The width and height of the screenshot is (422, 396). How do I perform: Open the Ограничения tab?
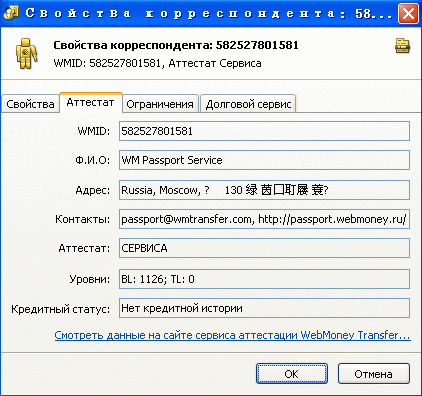pyautogui.click(x=160, y=104)
